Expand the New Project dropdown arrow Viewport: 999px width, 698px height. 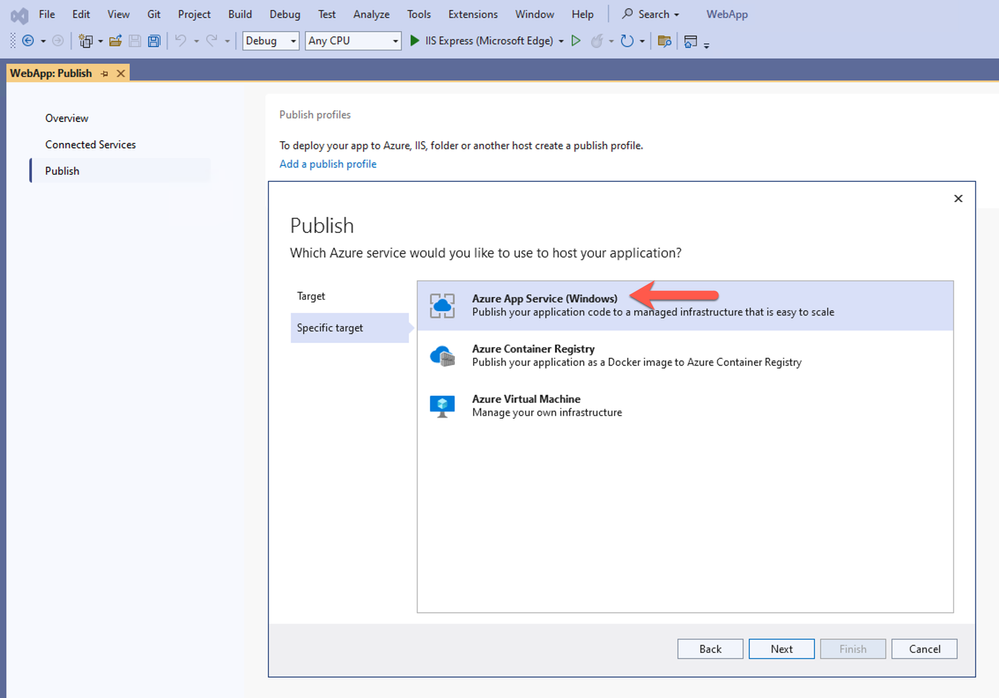click(x=101, y=41)
